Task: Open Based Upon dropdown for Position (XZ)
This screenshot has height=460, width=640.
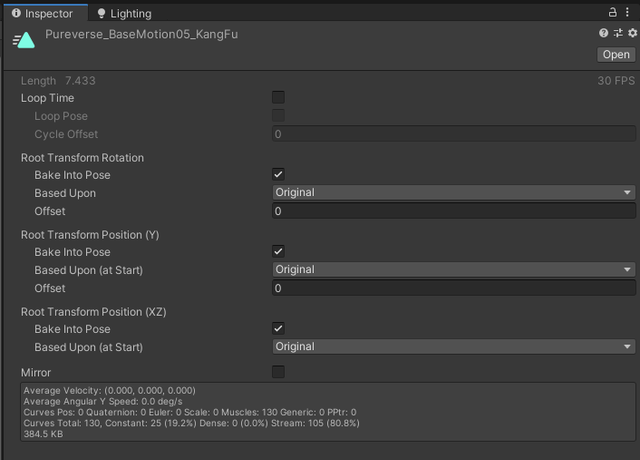Action: [454, 347]
